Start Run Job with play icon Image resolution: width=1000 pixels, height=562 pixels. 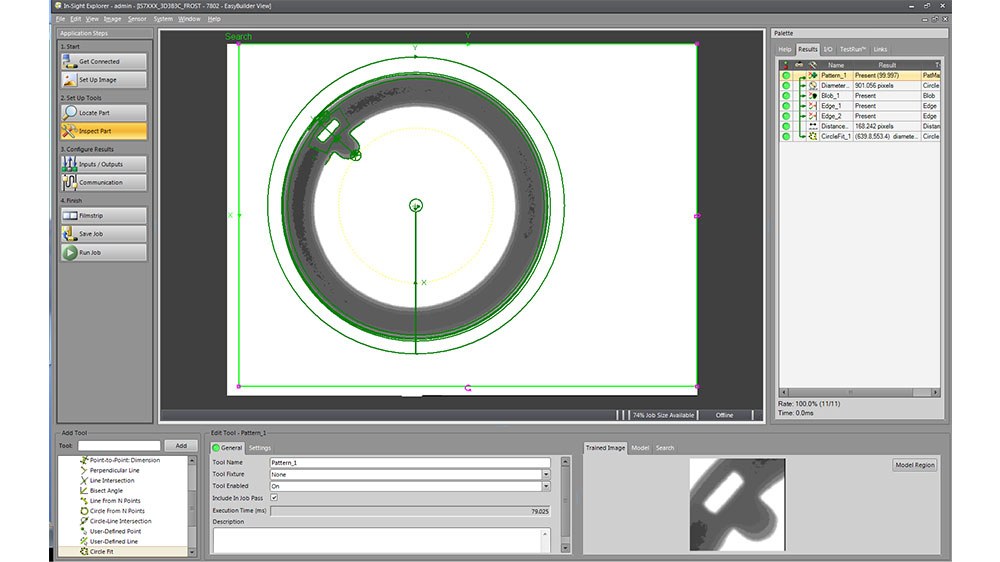pyautogui.click(x=70, y=253)
